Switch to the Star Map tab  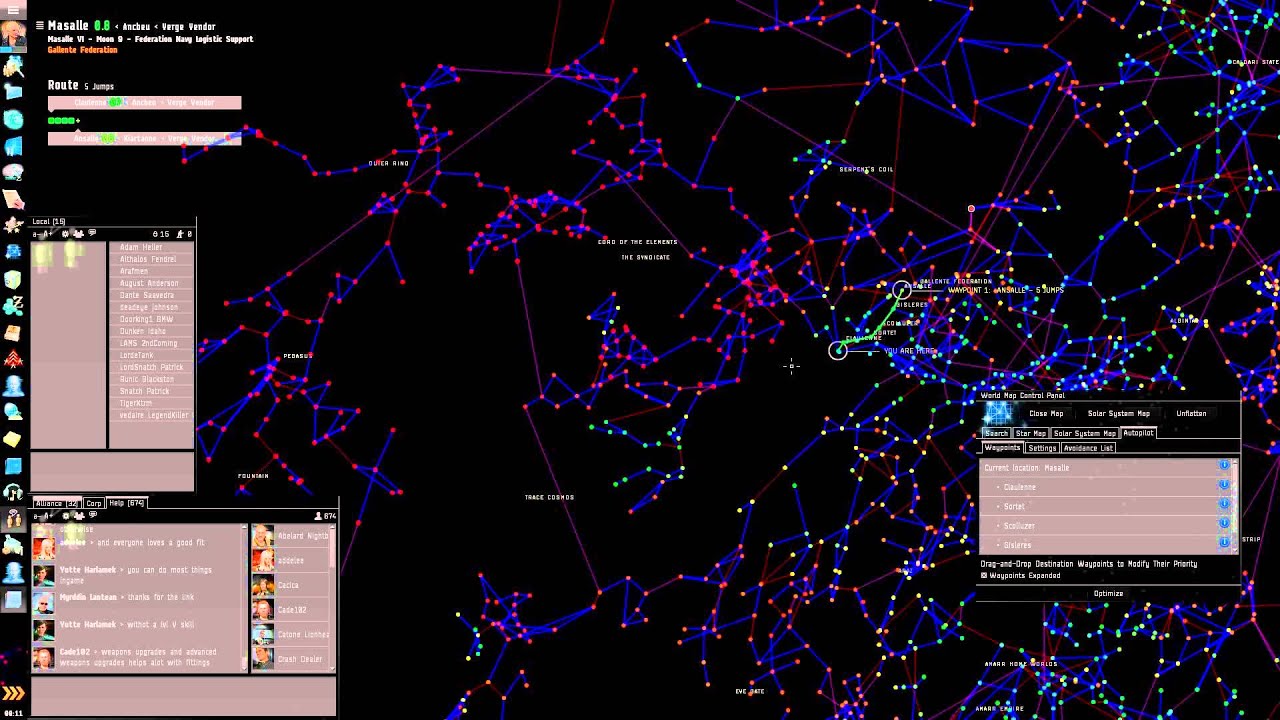click(x=1031, y=433)
